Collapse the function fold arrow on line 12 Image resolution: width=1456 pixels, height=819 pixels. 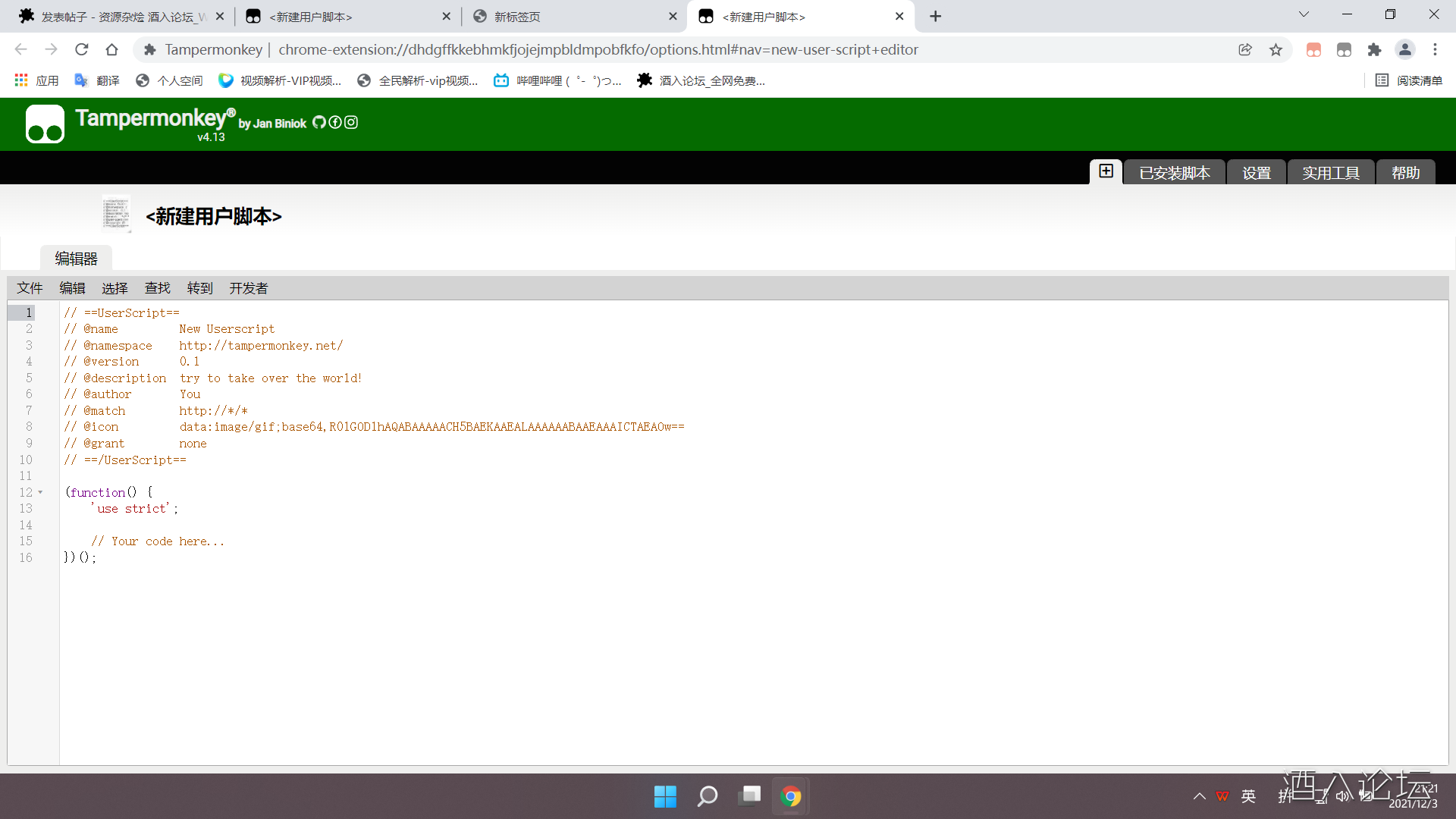40,493
